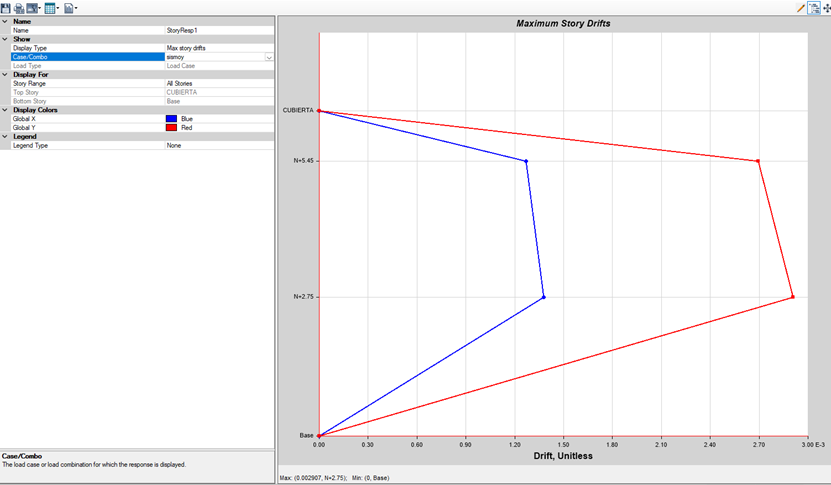
Task: Click the Print icon in the toolbar
Action: (19, 8)
